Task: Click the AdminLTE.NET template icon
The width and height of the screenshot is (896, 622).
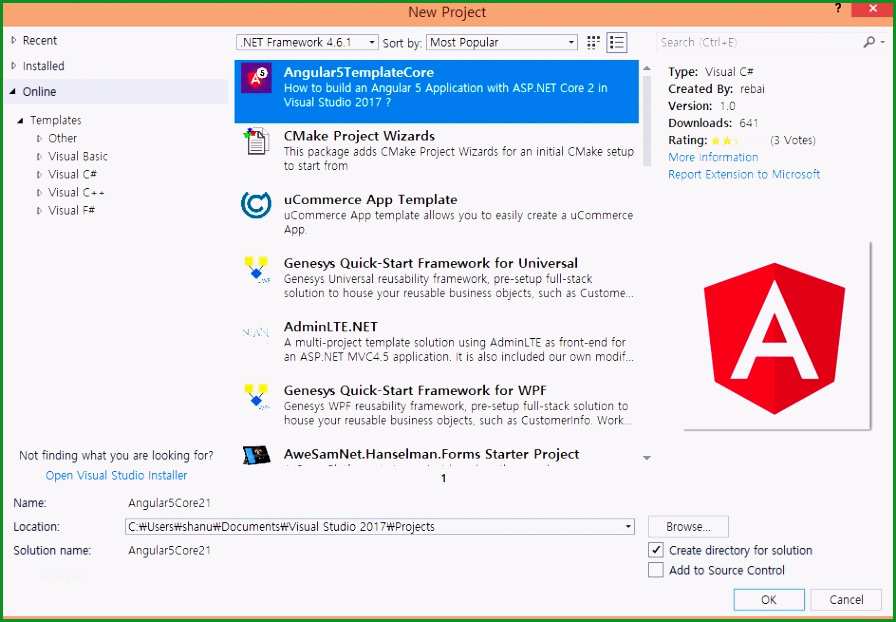Action: click(x=256, y=332)
